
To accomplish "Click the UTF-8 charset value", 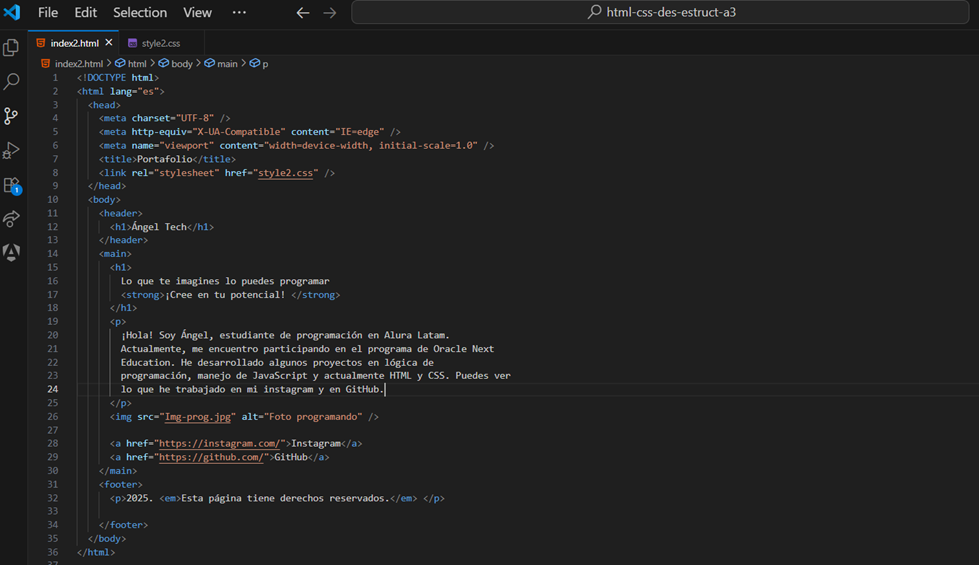I will [195, 118].
